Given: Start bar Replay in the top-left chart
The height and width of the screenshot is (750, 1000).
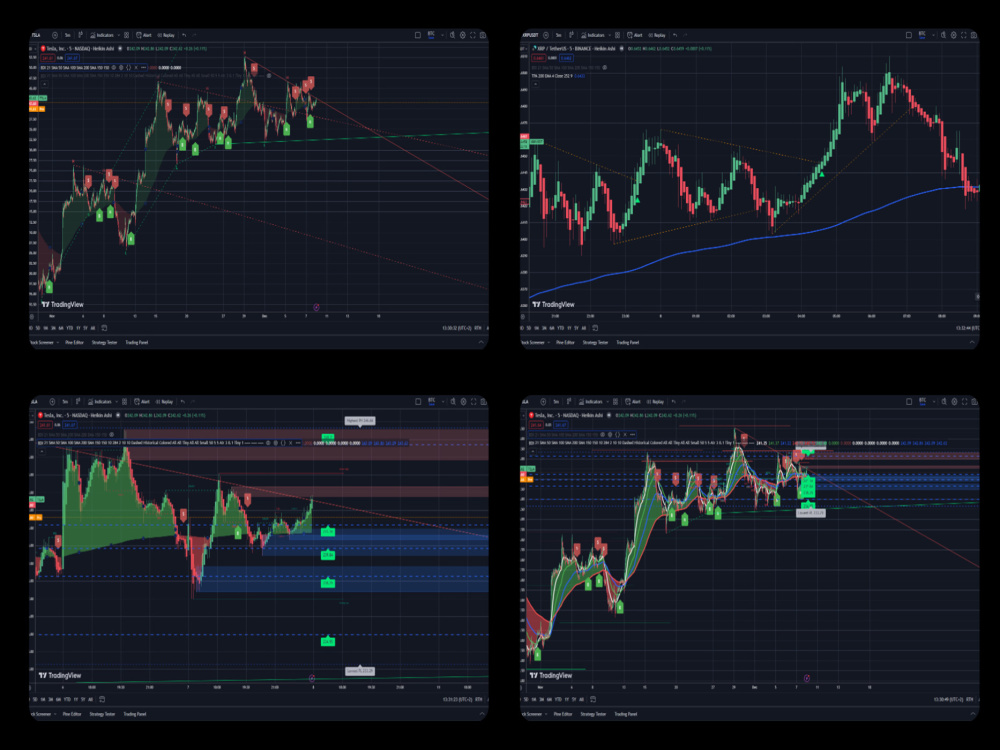Looking at the screenshot, I should 166,35.
